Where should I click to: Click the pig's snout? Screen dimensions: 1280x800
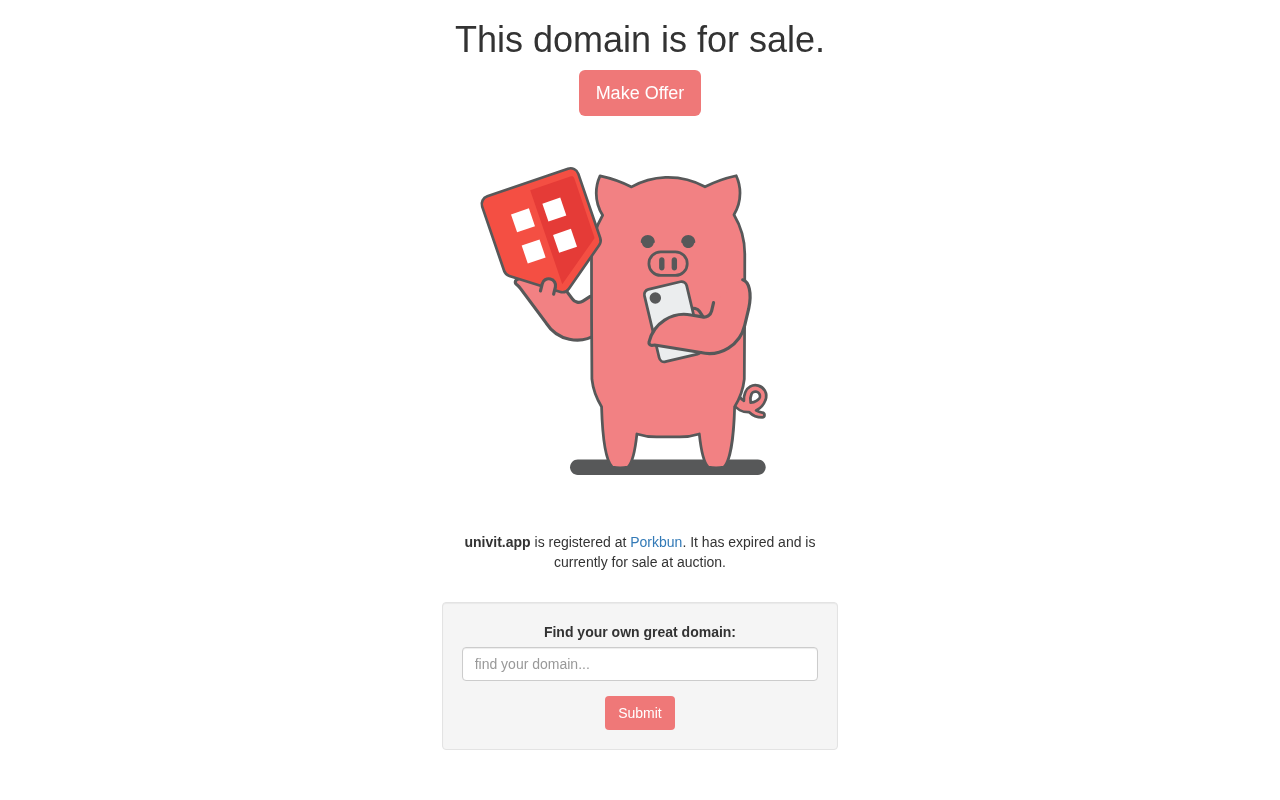(668, 264)
